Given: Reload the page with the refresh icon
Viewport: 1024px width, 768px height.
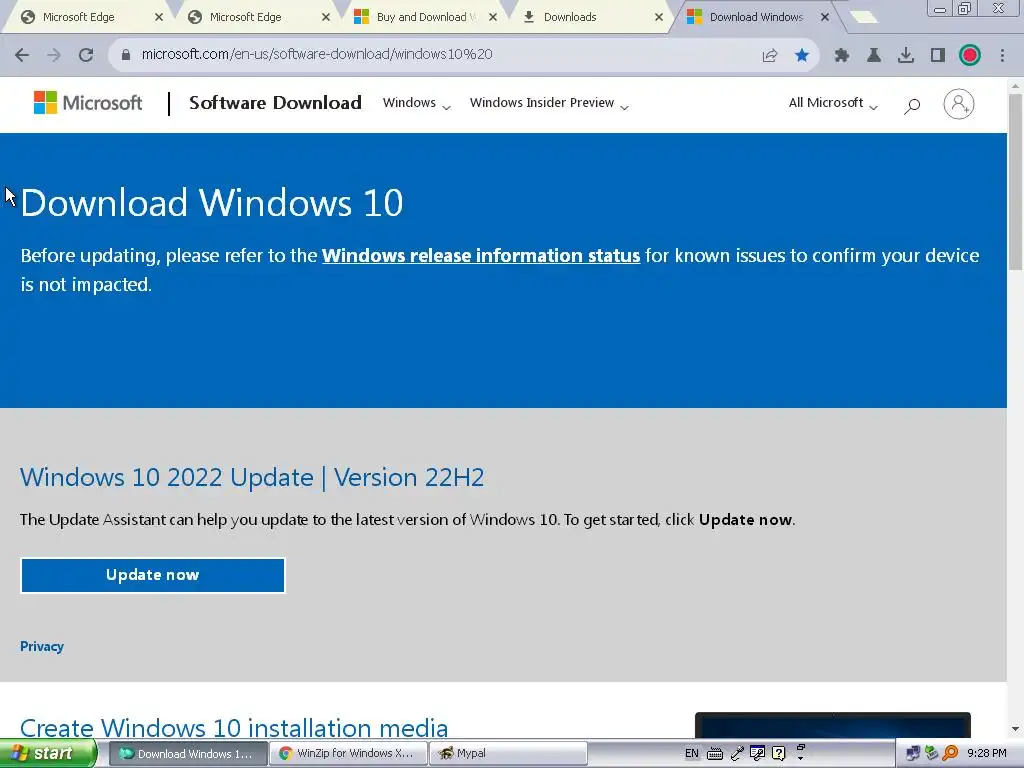Looking at the screenshot, I should (86, 55).
